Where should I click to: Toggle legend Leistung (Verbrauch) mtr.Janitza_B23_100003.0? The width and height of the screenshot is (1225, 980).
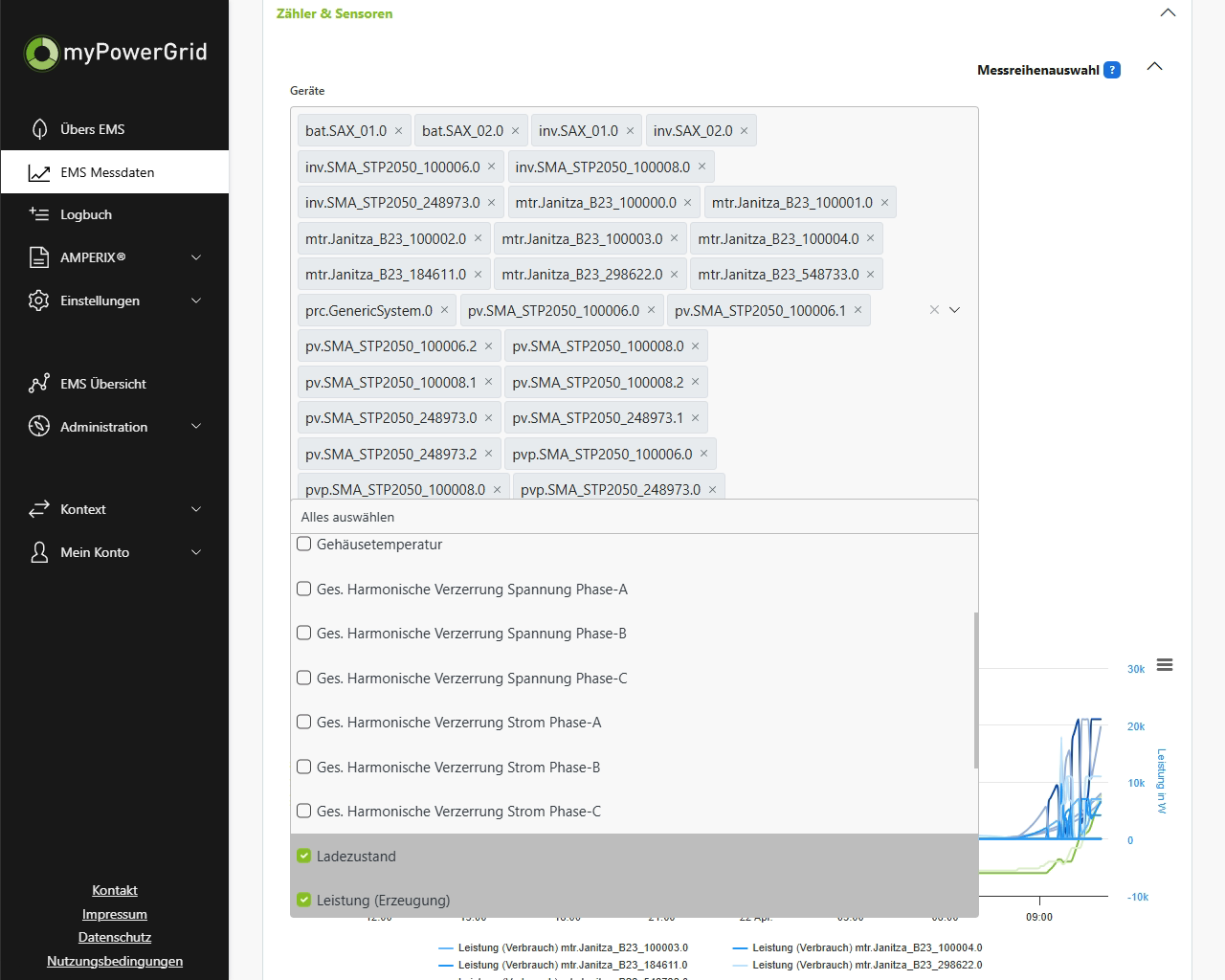pos(563,947)
